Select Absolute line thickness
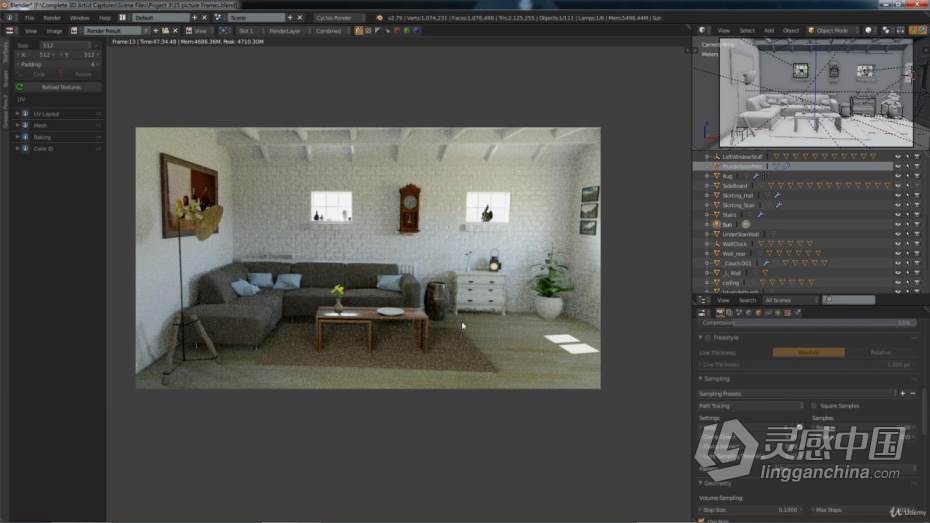The height and width of the screenshot is (523, 930). 809,353
